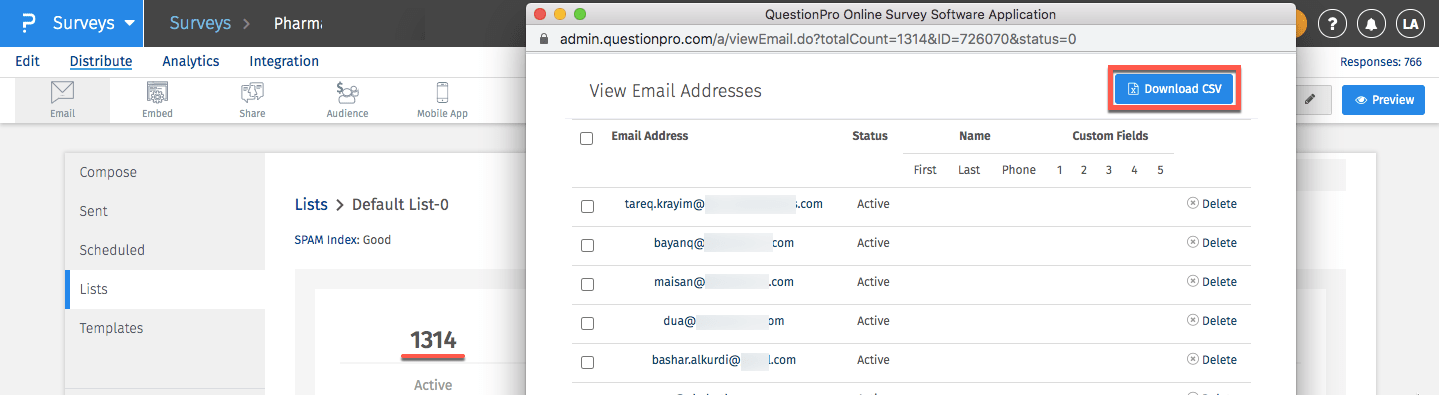Click the Lists breadcrumb link
Viewport: 1439px width, 395px height.
tap(311, 204)
